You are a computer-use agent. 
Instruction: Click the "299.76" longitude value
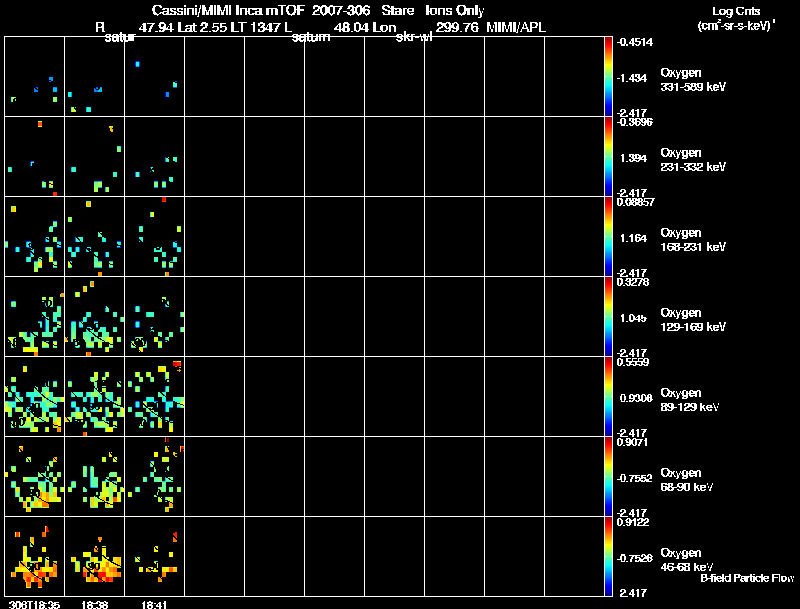tap(457, 28)
